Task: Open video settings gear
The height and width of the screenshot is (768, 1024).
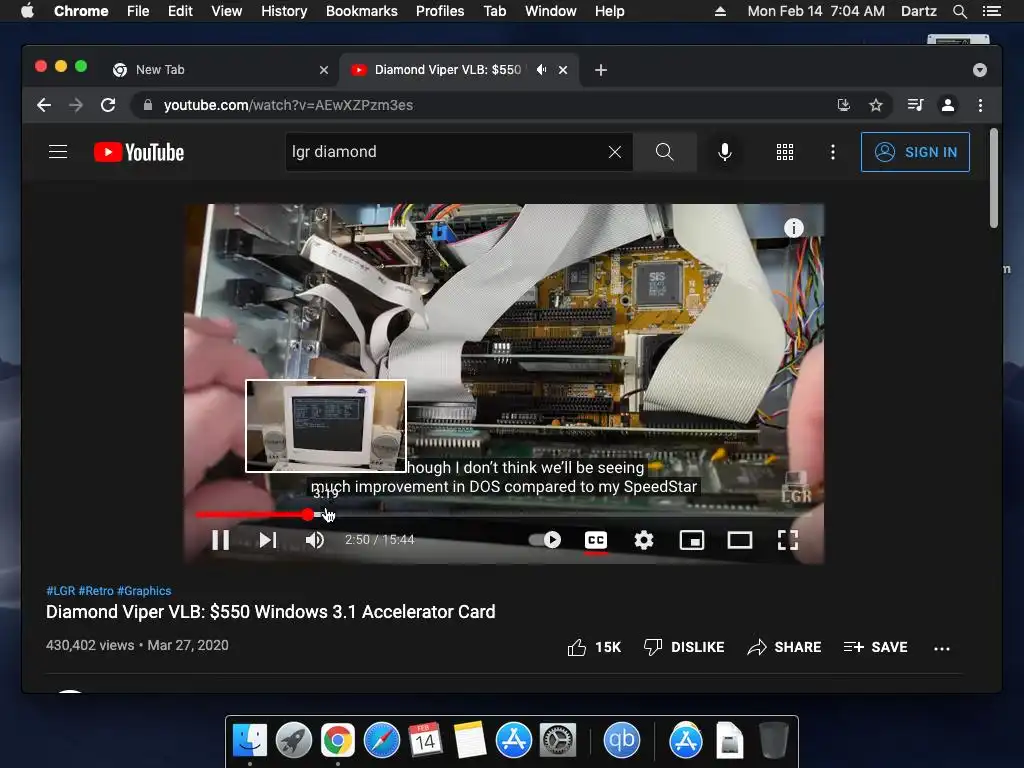Action: (644, 540)
